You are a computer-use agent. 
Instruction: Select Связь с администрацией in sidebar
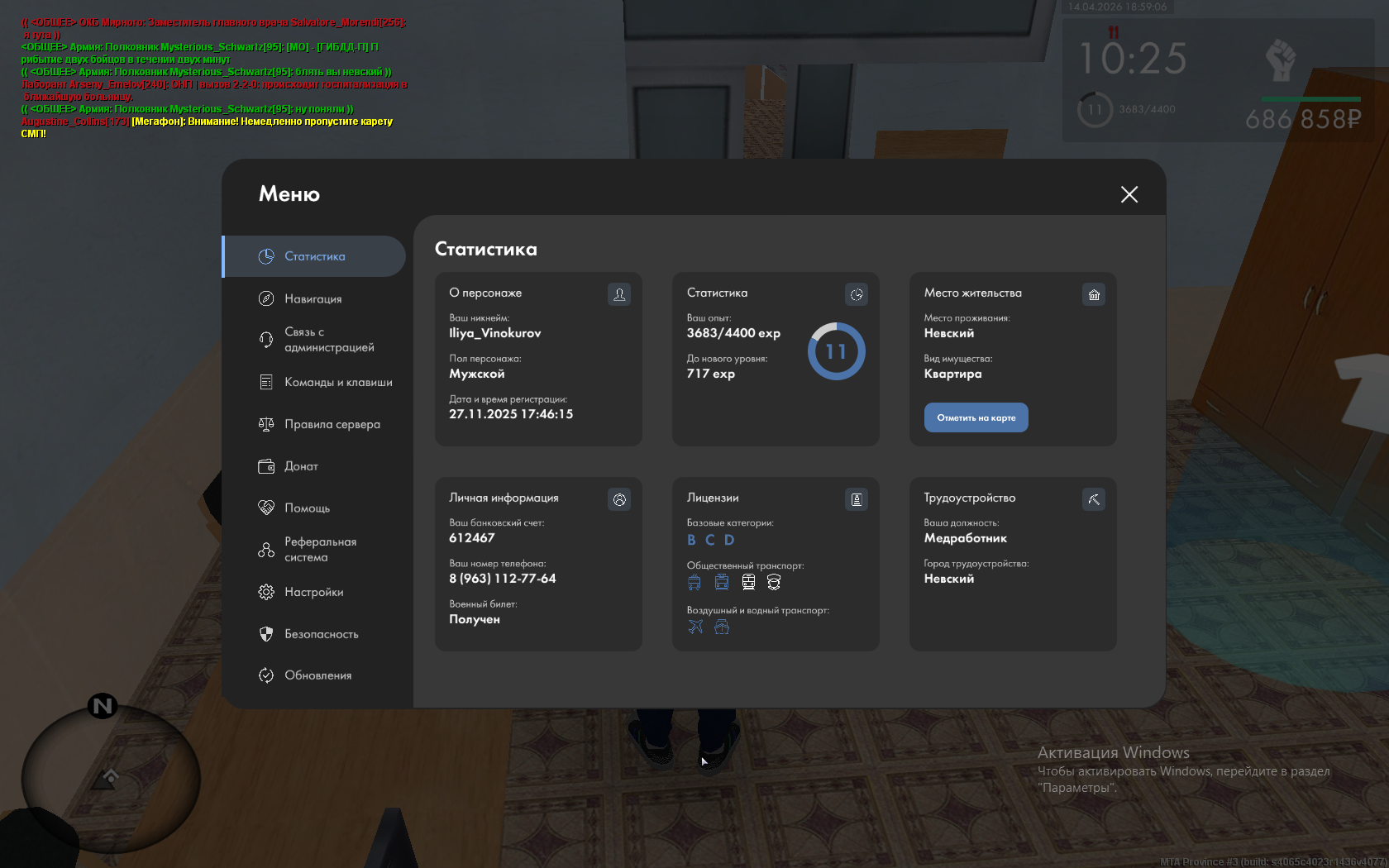coord(328,340)
